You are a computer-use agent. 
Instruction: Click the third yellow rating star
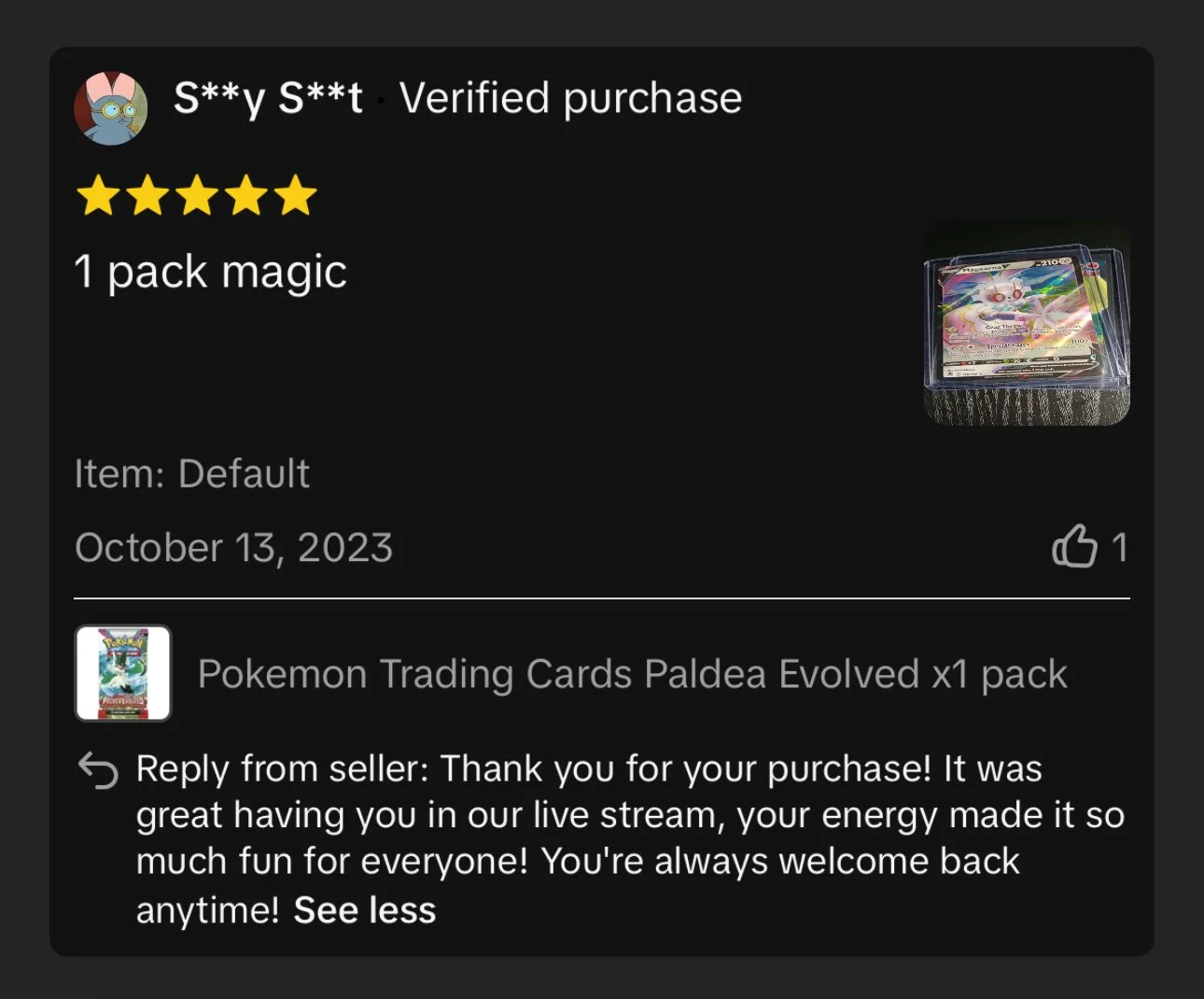tap(197, 195)
